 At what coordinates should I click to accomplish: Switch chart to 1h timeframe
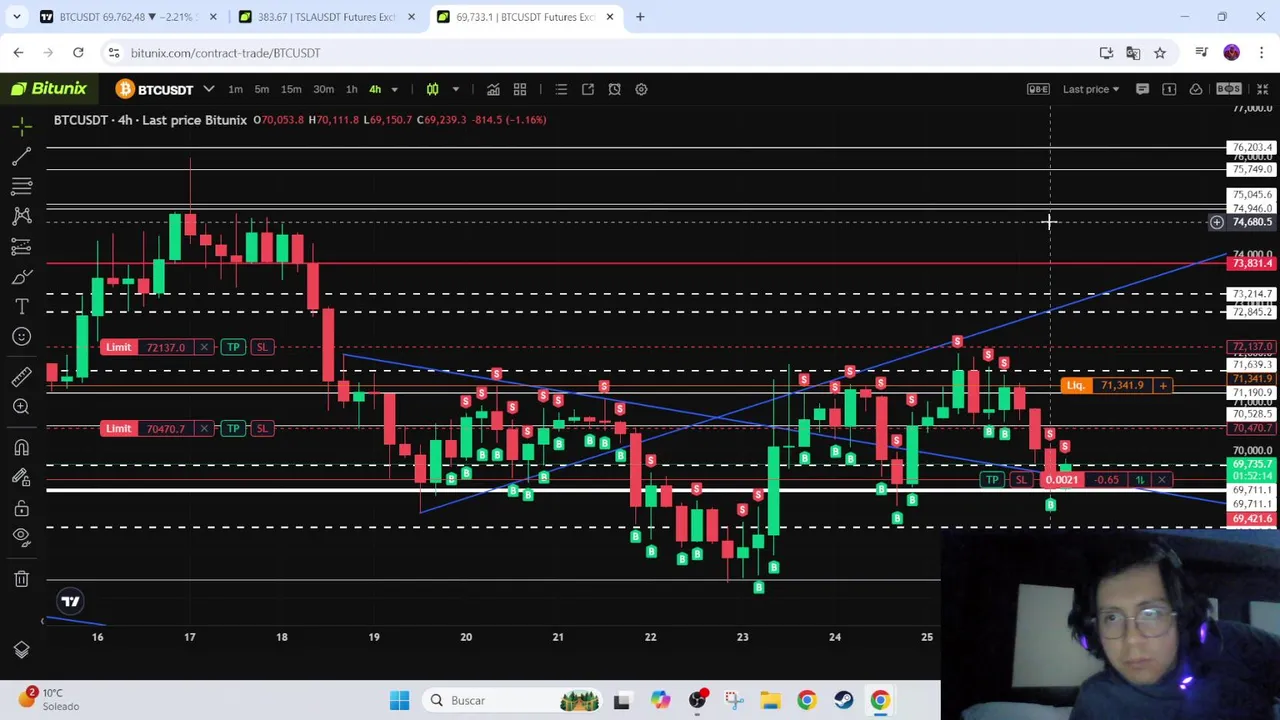[x=351, y=89]
